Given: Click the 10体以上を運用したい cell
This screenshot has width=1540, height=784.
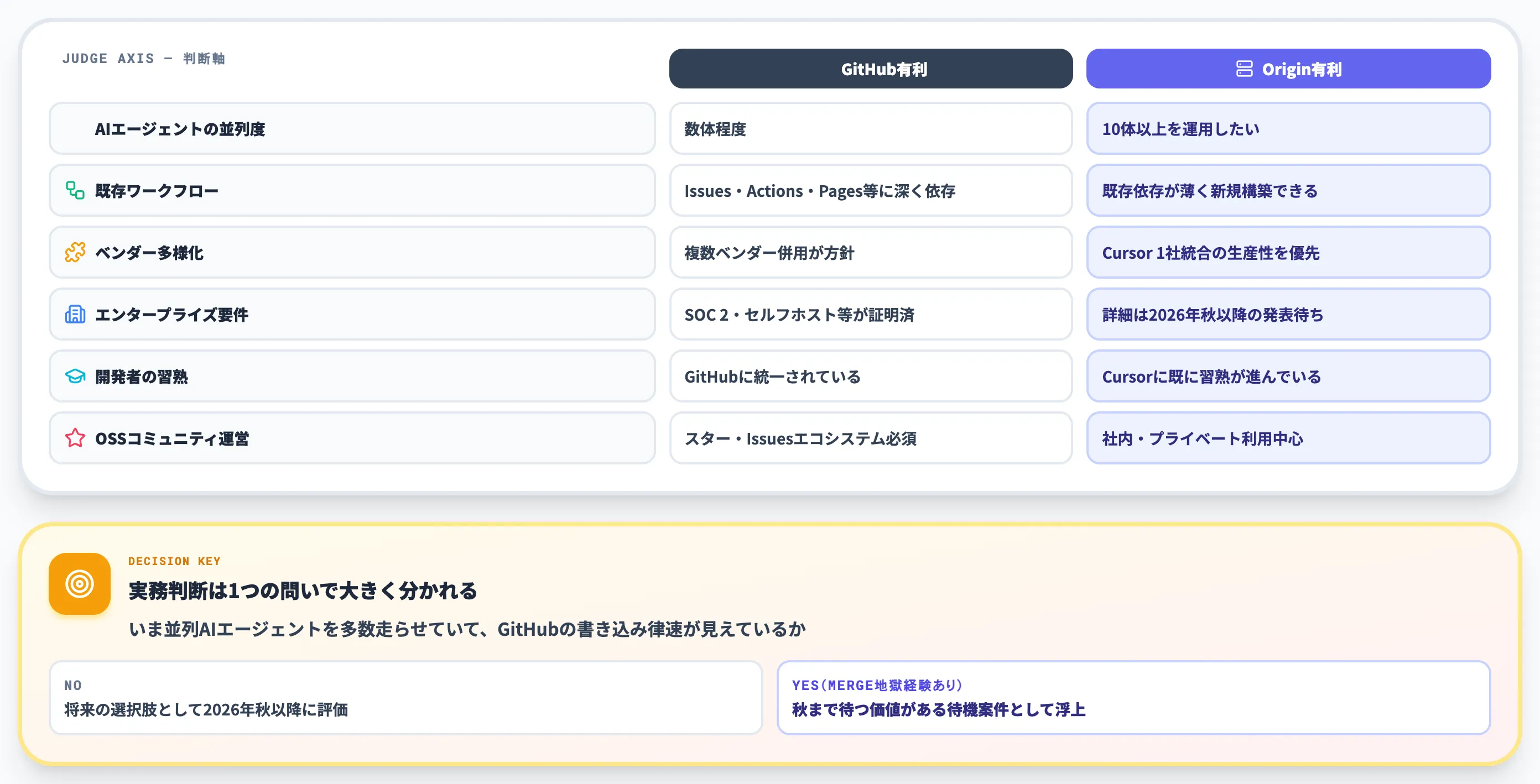Looking at the screenshot, I should click(1288, 128).
